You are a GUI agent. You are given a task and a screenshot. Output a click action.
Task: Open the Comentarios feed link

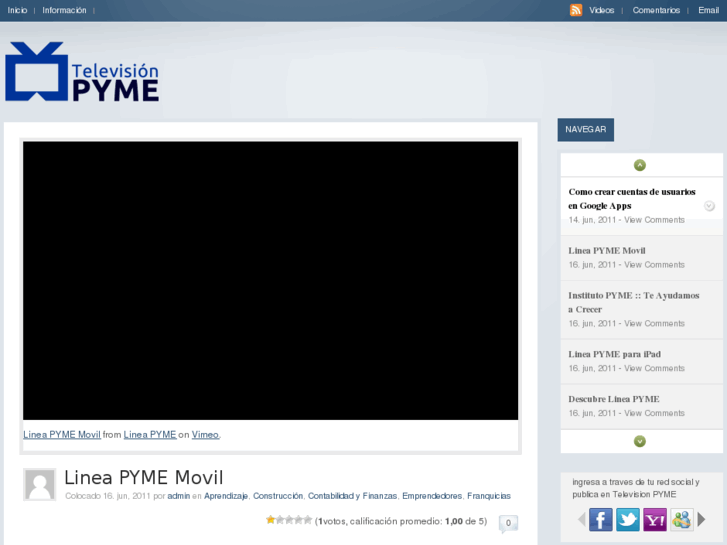click(656, 10)
